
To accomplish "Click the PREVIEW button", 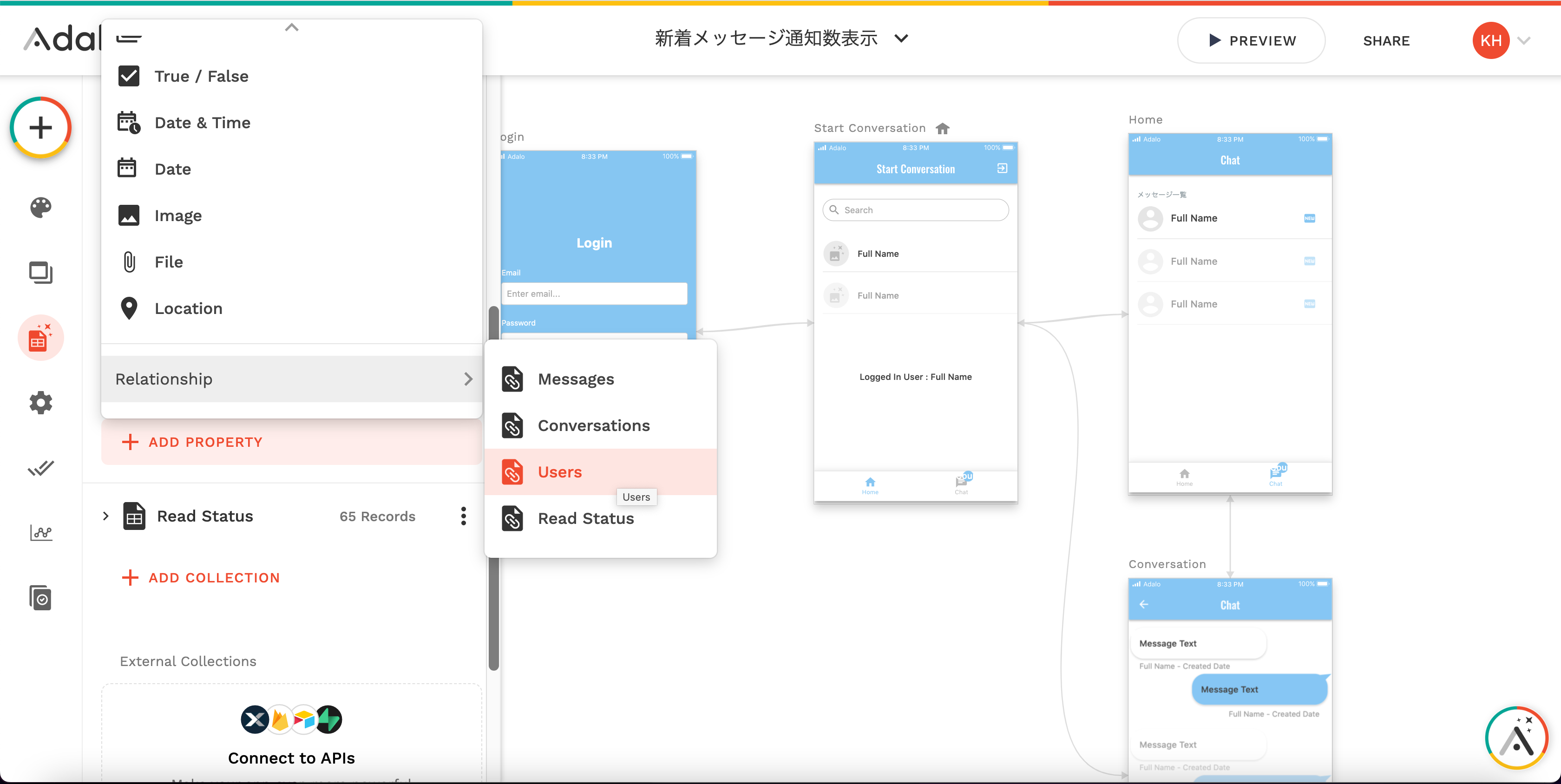I will click(x=1251, y=40).
